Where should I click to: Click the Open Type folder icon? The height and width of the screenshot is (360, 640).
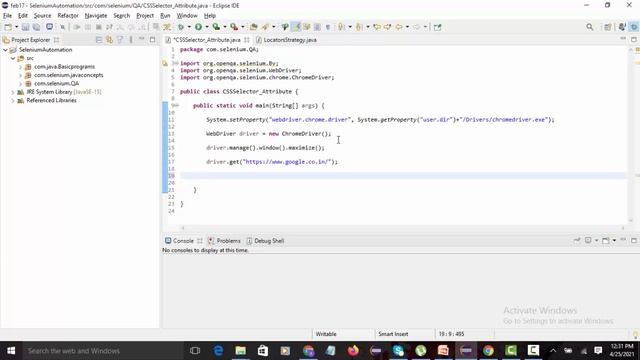click(253, 27)
